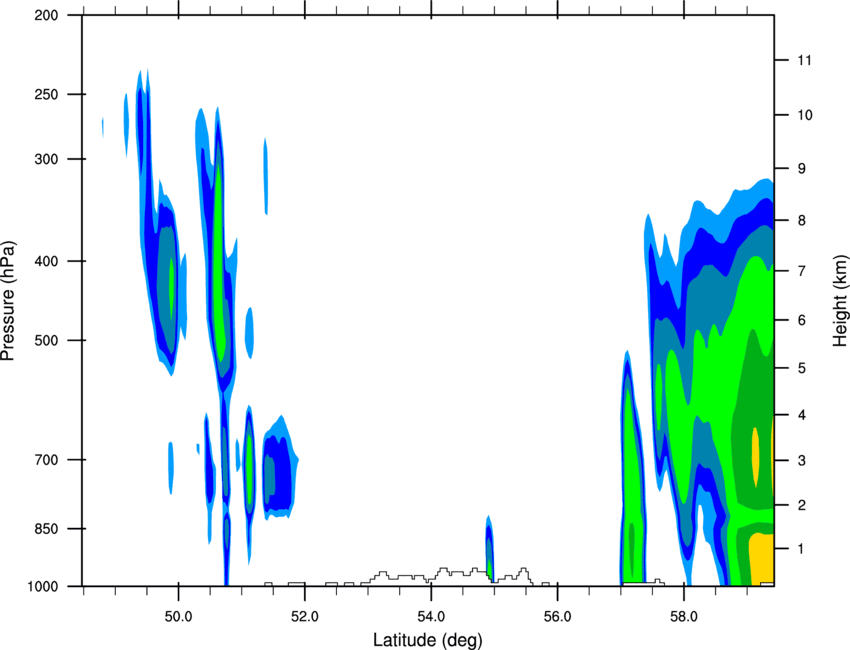Click the small contour blob above terrain at 55 latitude
850x650 pixels.
pyautogui.click(x=489, y=549)
